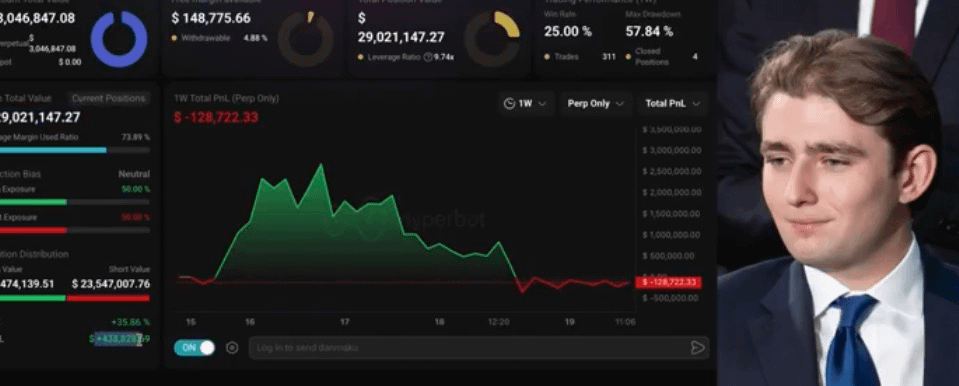Click the $ 29,021,147.27 Total Position Value
Viewport: 959px width, 386px height.
[x=401, y=28]
